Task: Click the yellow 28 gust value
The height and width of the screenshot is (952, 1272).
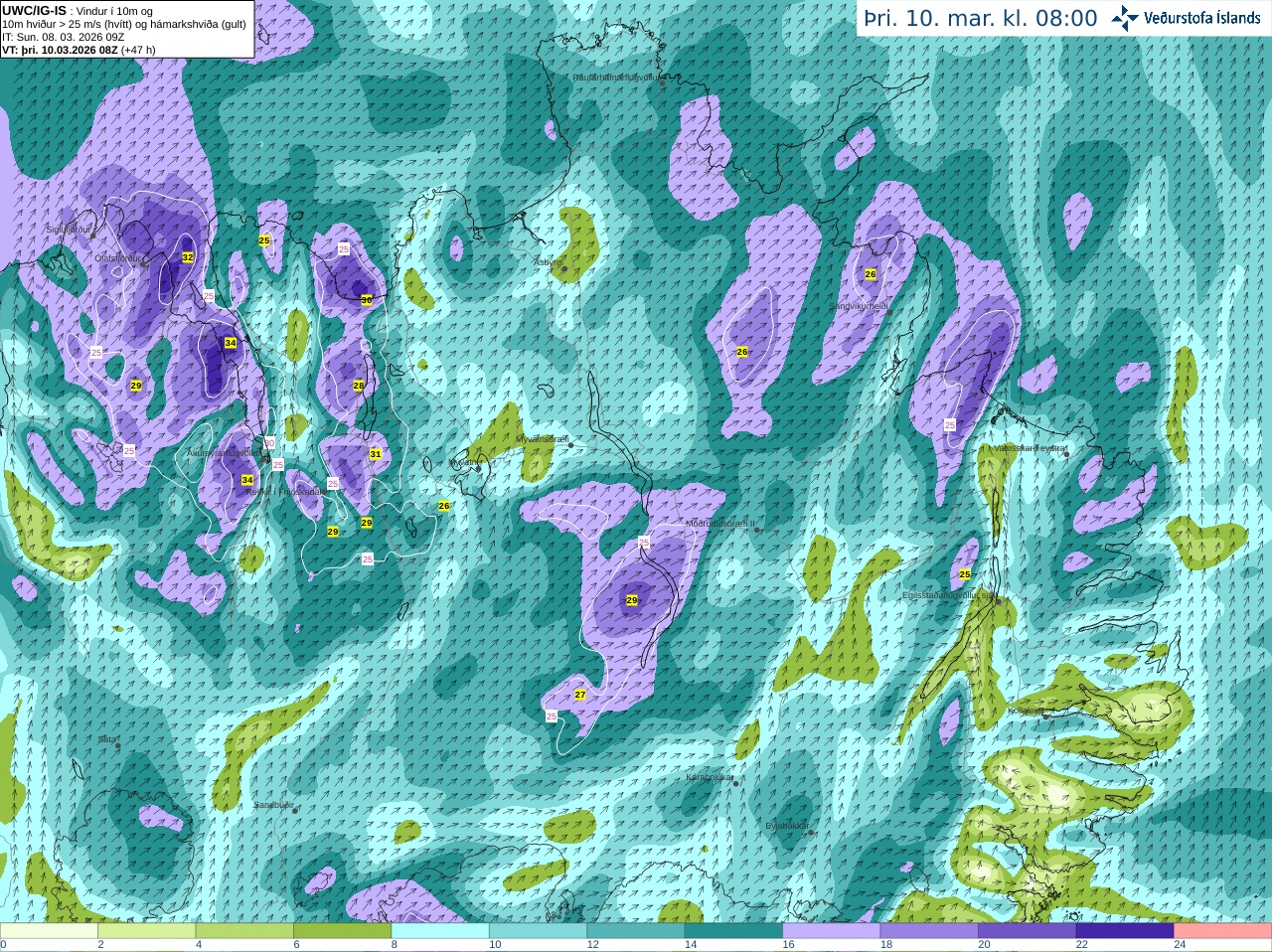Action: 359,386
